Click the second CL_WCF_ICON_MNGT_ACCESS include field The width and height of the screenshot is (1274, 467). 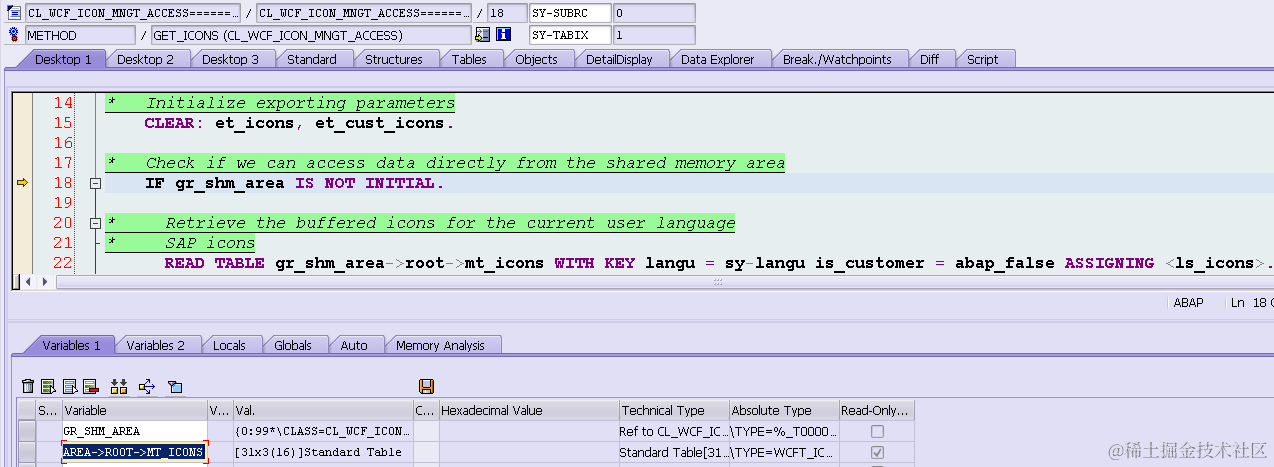click(364, 13)
